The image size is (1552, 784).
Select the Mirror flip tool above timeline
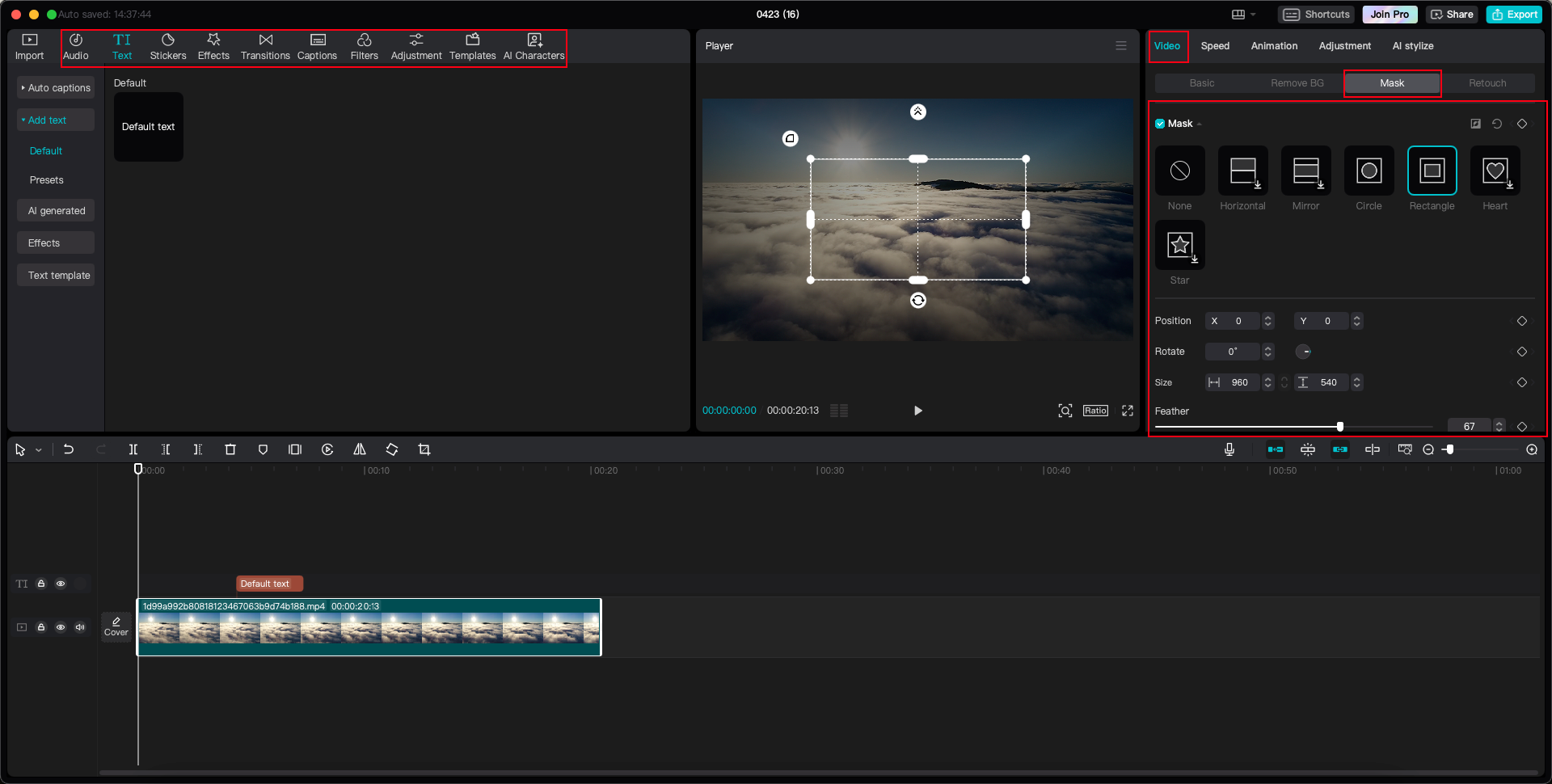(x=359, y=449)
